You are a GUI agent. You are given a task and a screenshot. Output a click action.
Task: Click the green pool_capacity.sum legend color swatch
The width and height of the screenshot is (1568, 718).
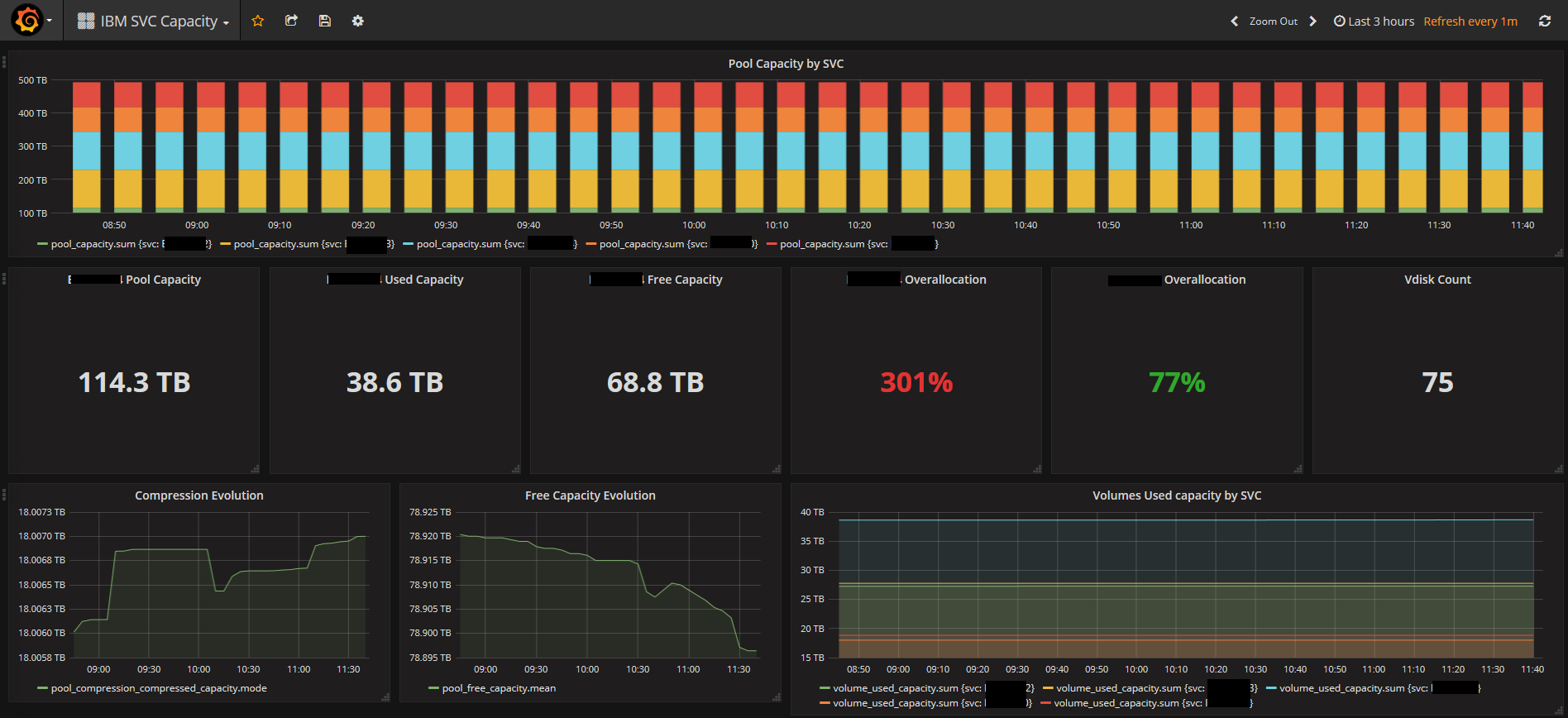(42, 244)
